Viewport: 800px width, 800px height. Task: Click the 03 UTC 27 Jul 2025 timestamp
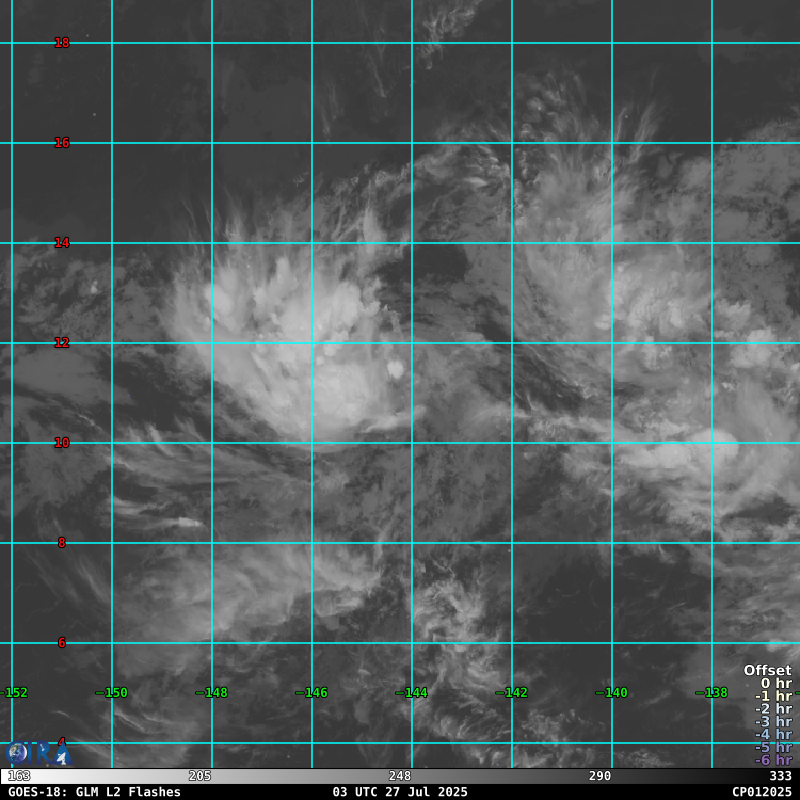click(400, 792)
